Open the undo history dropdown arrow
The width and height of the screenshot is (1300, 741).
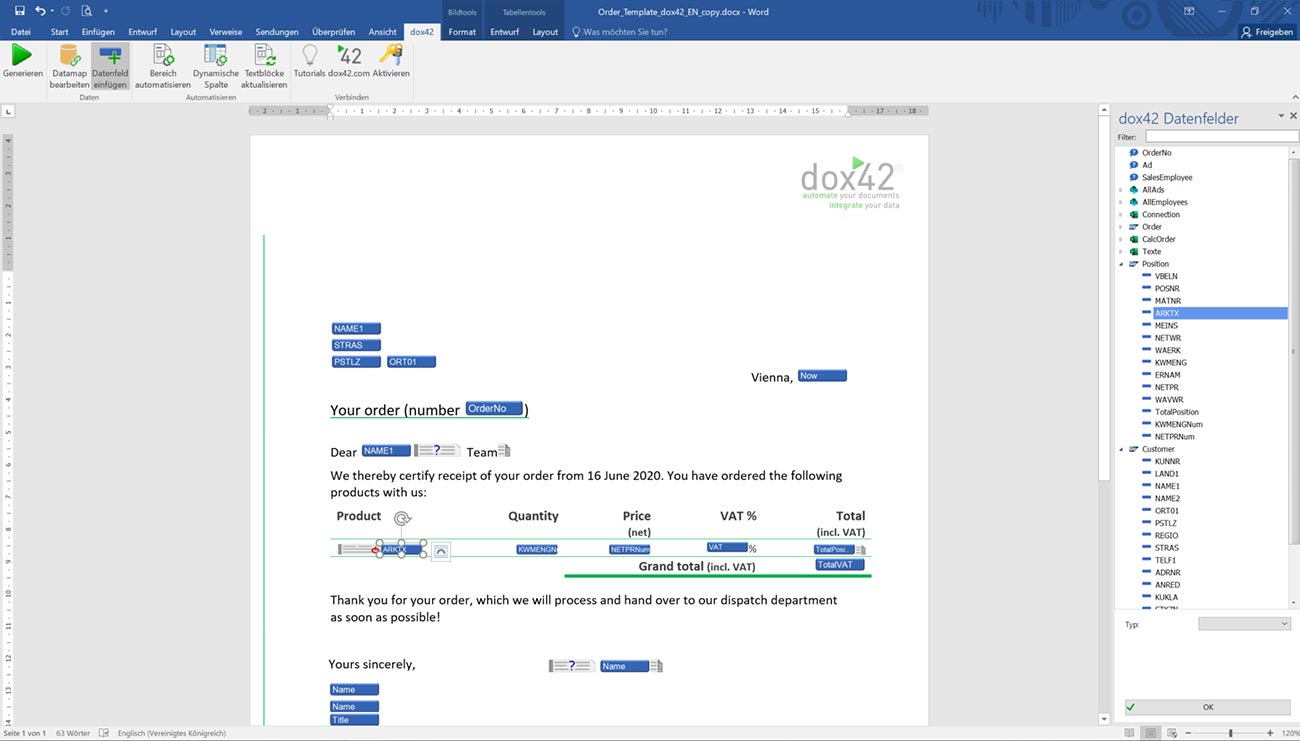click(52, 11)
